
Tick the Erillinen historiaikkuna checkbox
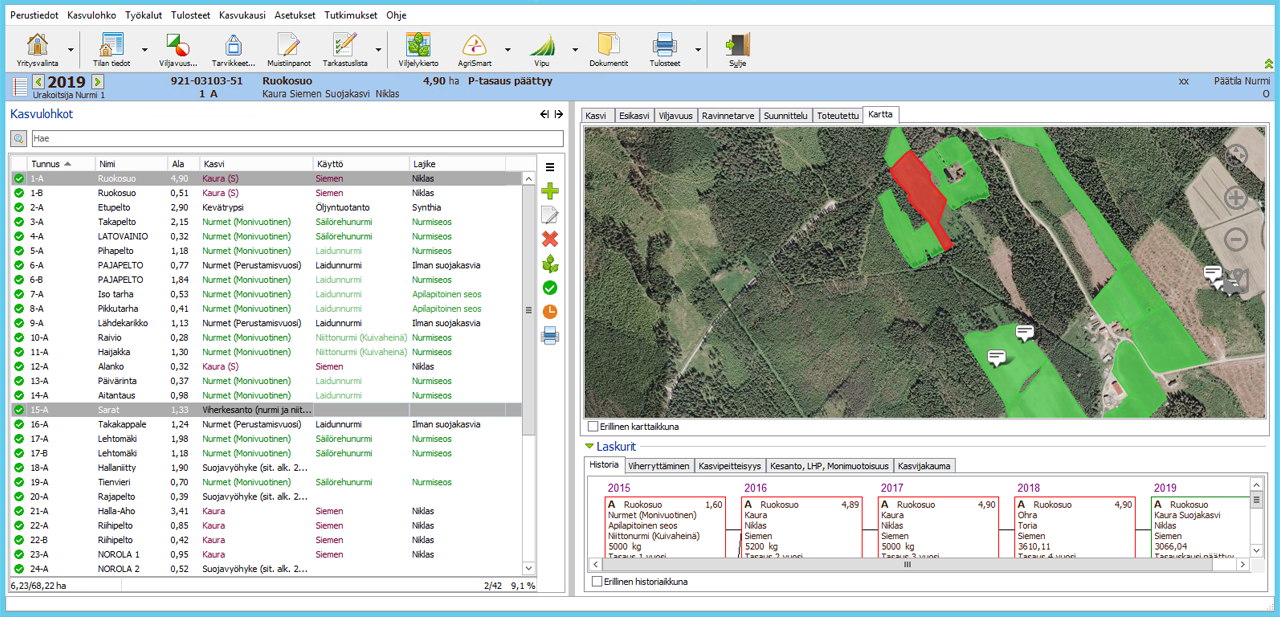(598, 581)
